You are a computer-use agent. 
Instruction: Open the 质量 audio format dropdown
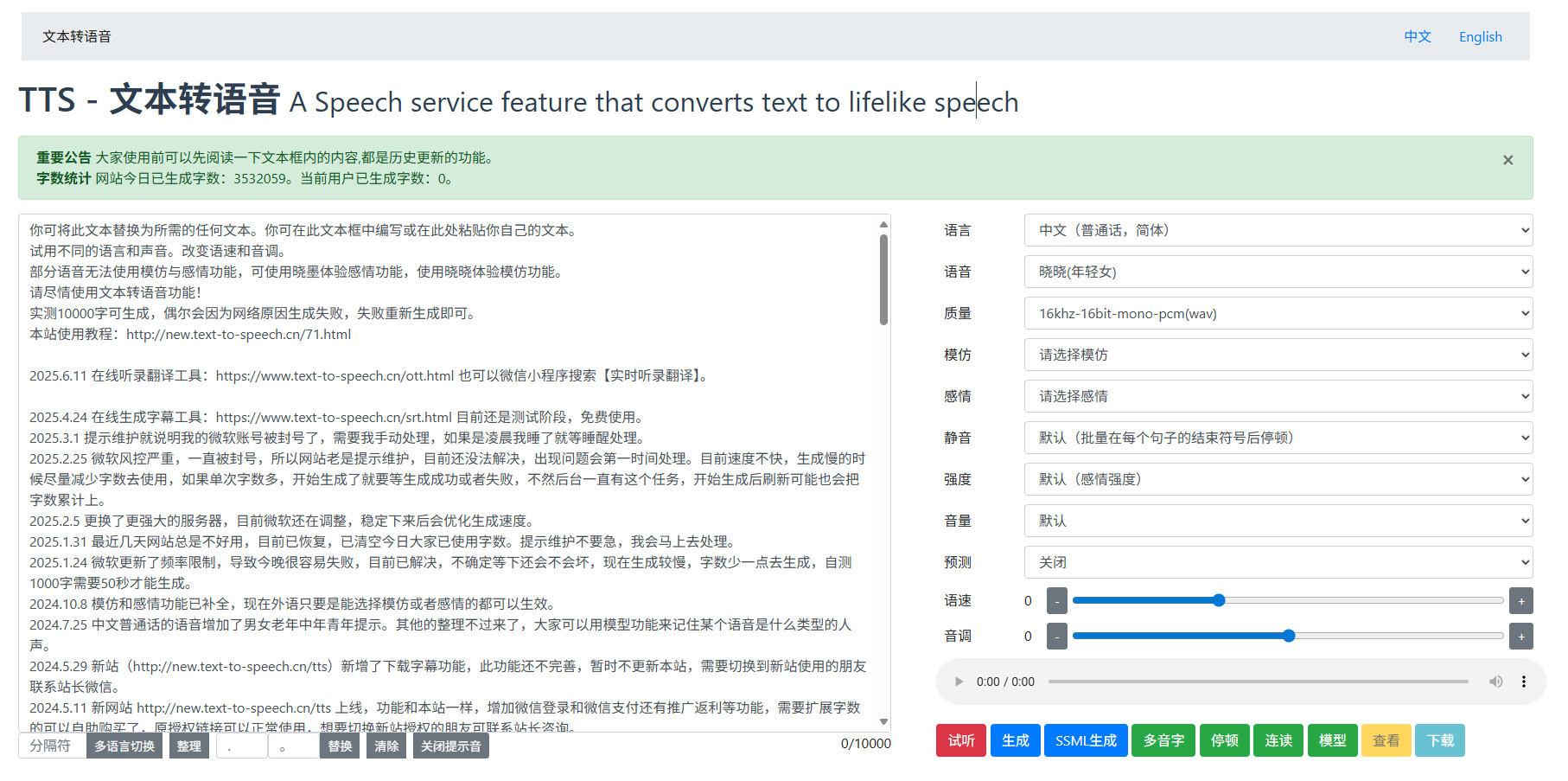click(x=1278, y=313)
